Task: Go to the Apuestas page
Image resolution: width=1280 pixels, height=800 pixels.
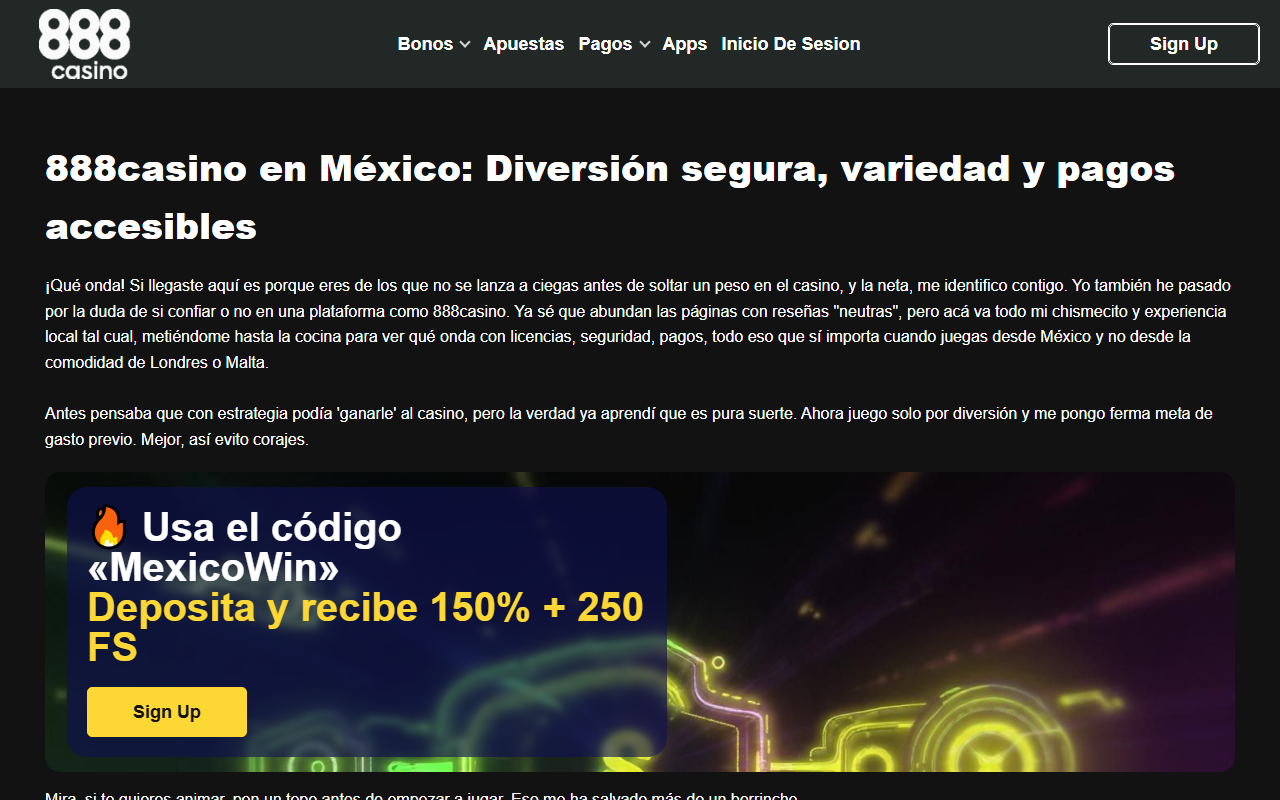Action: tap(523, 44)
